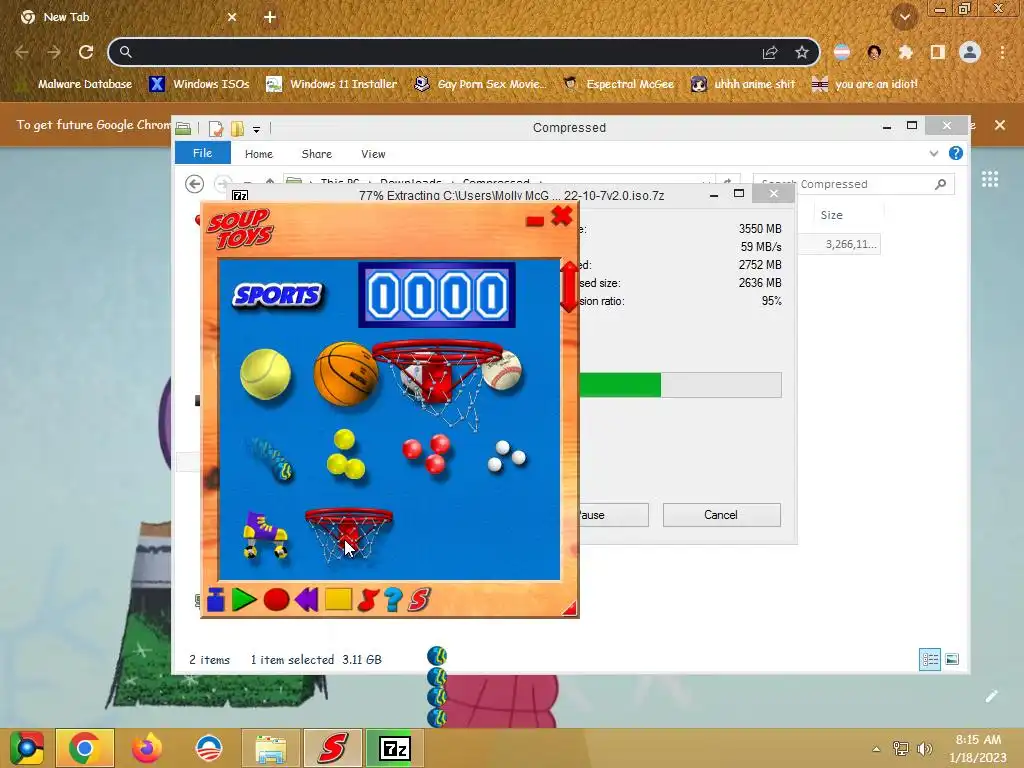1024x768 pixels.
Task: Minimize Soup Toys with the red dash
Action: point(535,221)
